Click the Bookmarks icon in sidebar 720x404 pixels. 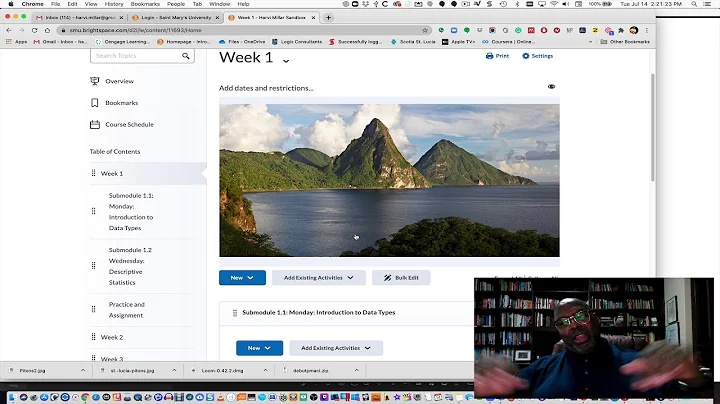(x=95, y=103)
